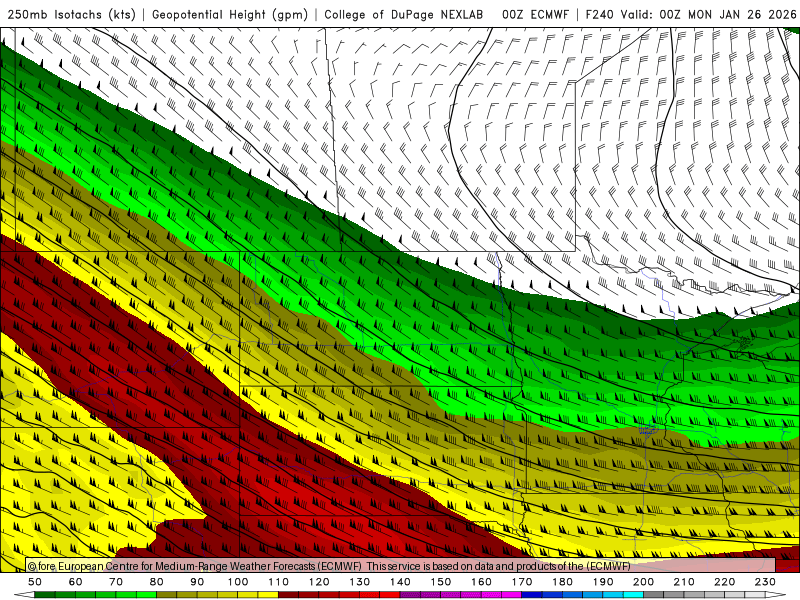The image size is (800, 600).
Task: Click the legend label '140'
Action: point(400,582)
